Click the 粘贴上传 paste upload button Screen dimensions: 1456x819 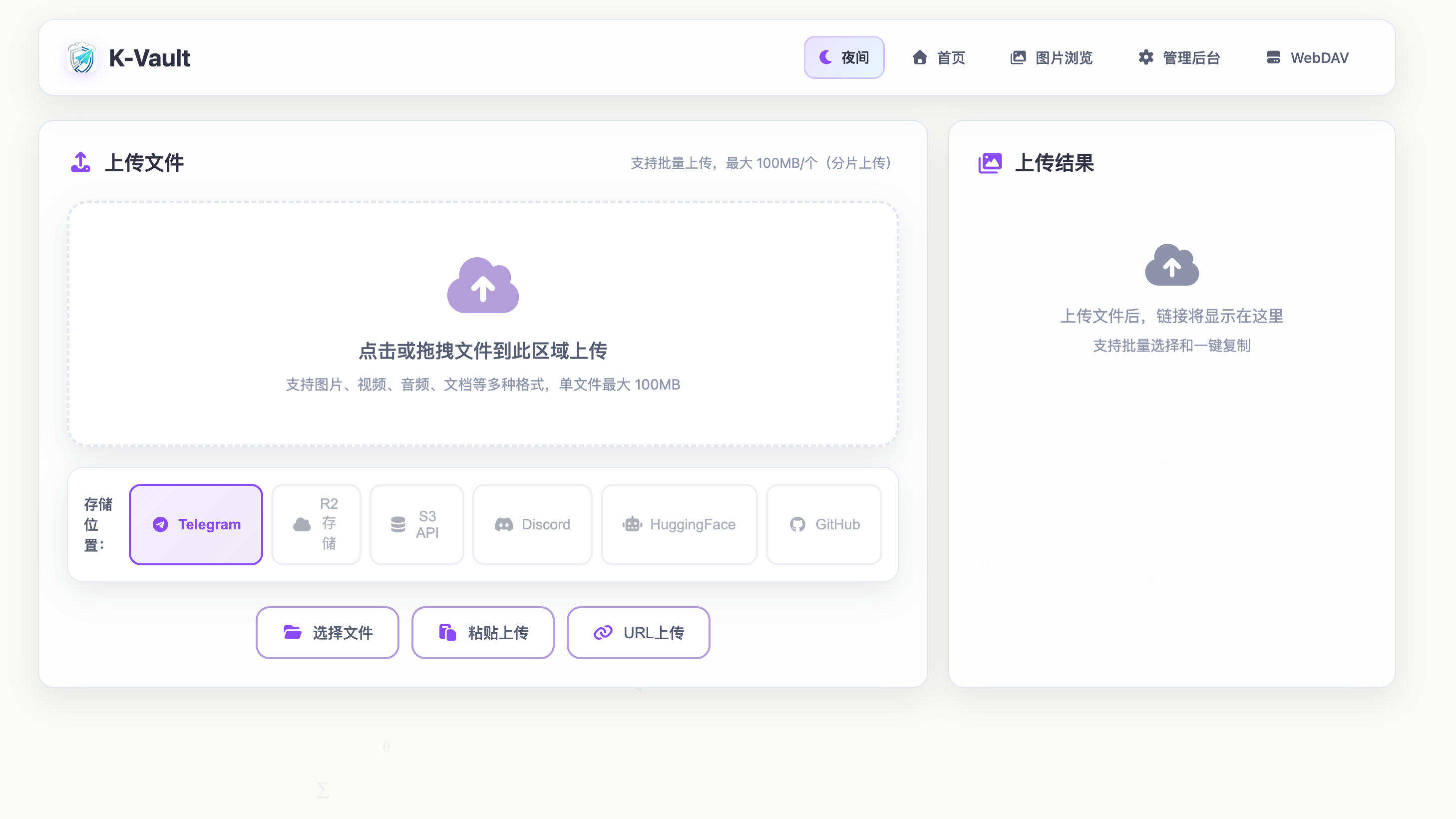[x=483, y=633]
